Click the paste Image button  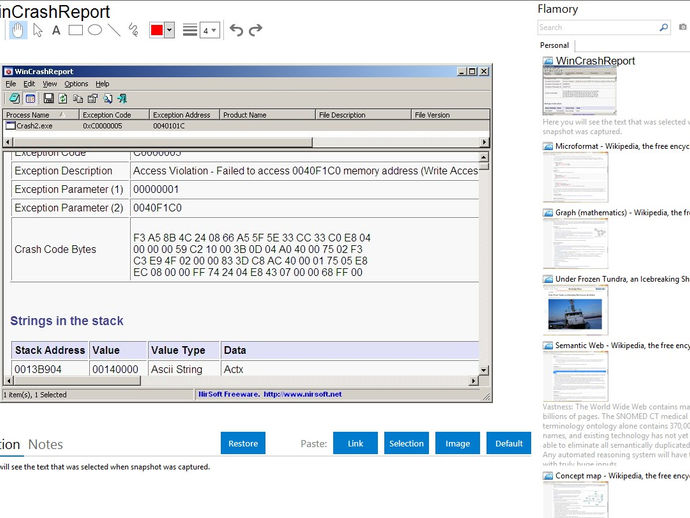pyautogui.click(x=457, y=443)
